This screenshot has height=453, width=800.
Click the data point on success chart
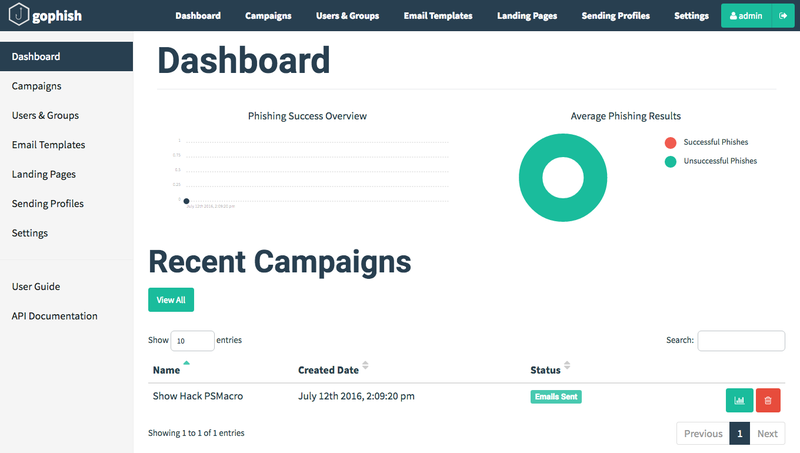click(x=186, y=201)
